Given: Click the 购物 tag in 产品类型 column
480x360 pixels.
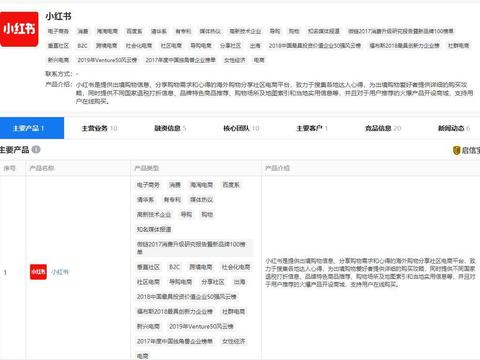Looking at the screenshot, I should (207, 214).
